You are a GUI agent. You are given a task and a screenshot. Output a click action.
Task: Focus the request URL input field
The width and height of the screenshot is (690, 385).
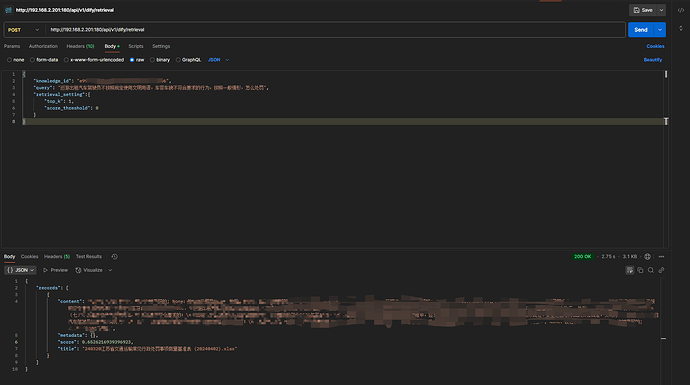335,30
